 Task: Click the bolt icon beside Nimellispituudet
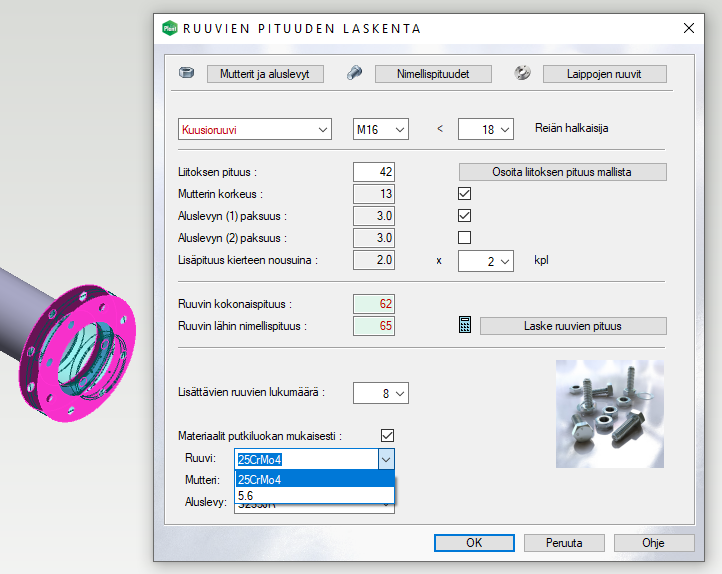coord(354,73)
